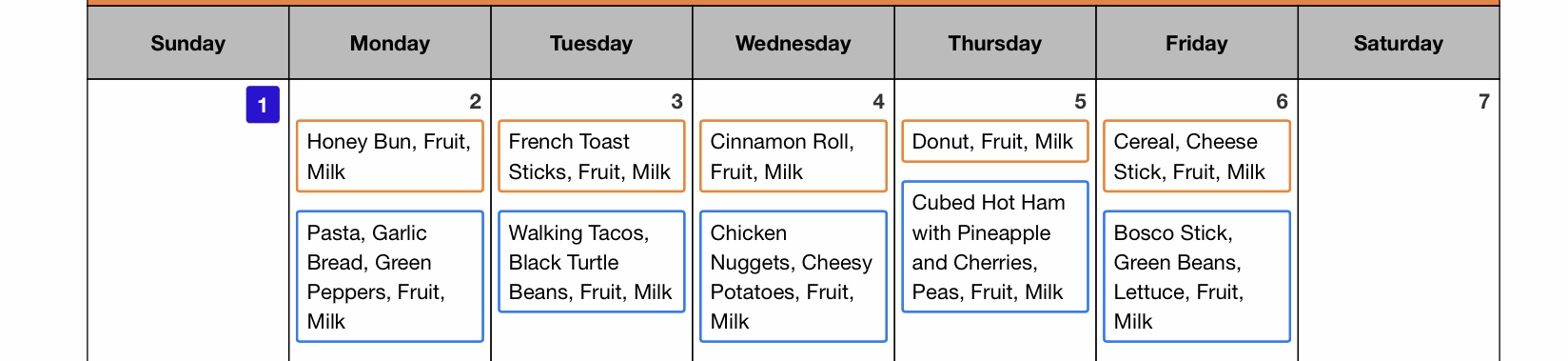Viewport: 1568px width, 361px height.
Task: Open Chicken Nuggets, Cheesy Potatoes lunch
Action: click(794, 276)
